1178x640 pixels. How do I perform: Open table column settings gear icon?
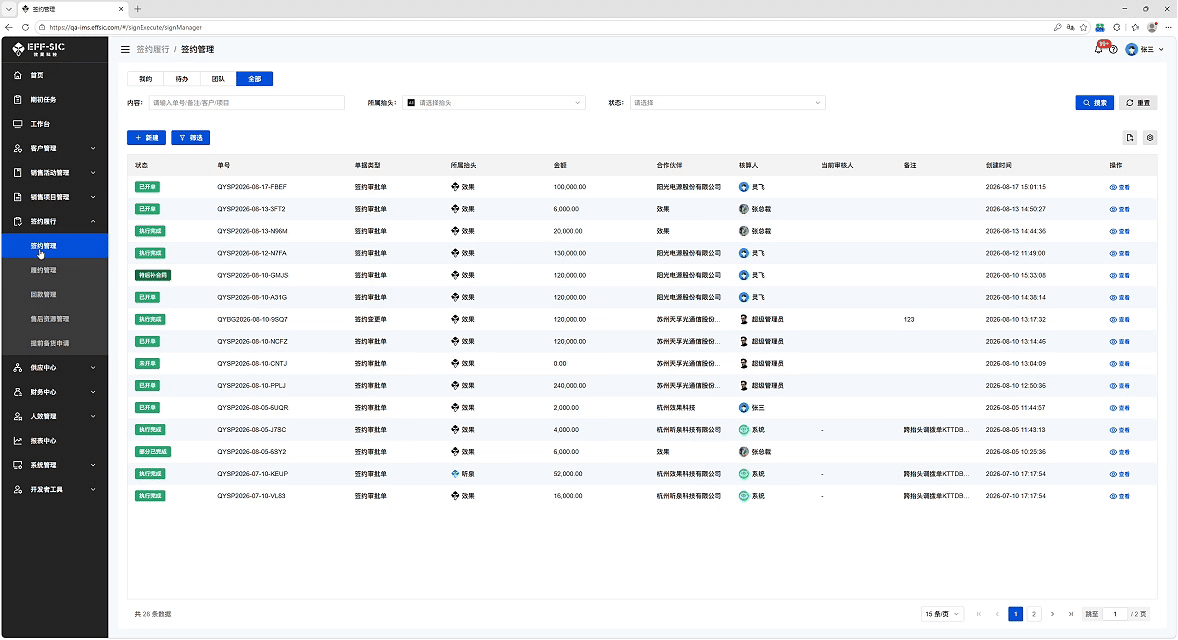tap(1149, 137)
